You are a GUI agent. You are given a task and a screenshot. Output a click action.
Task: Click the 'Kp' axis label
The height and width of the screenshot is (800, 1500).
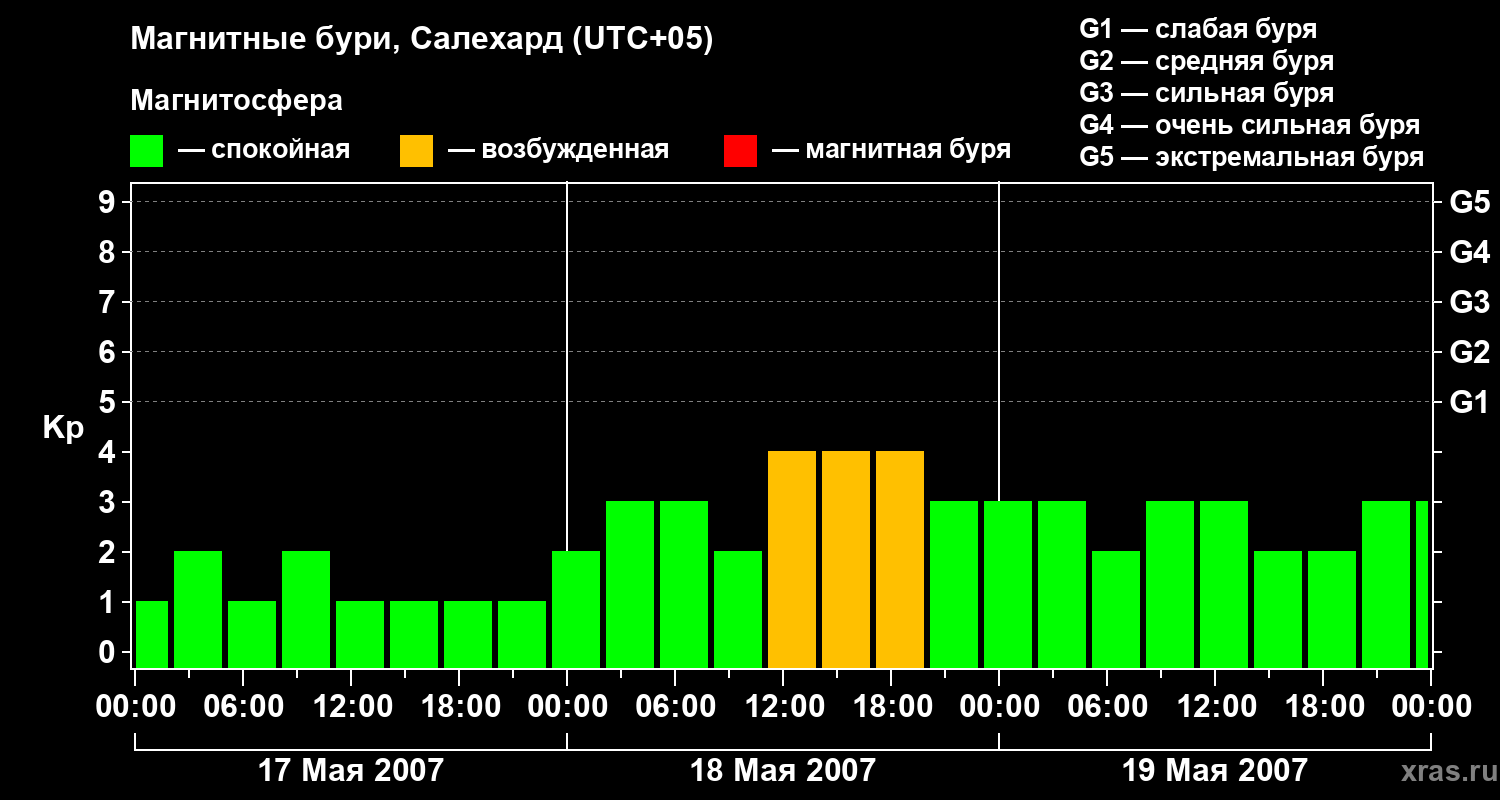pyautogui.click(x=63, y=428)
